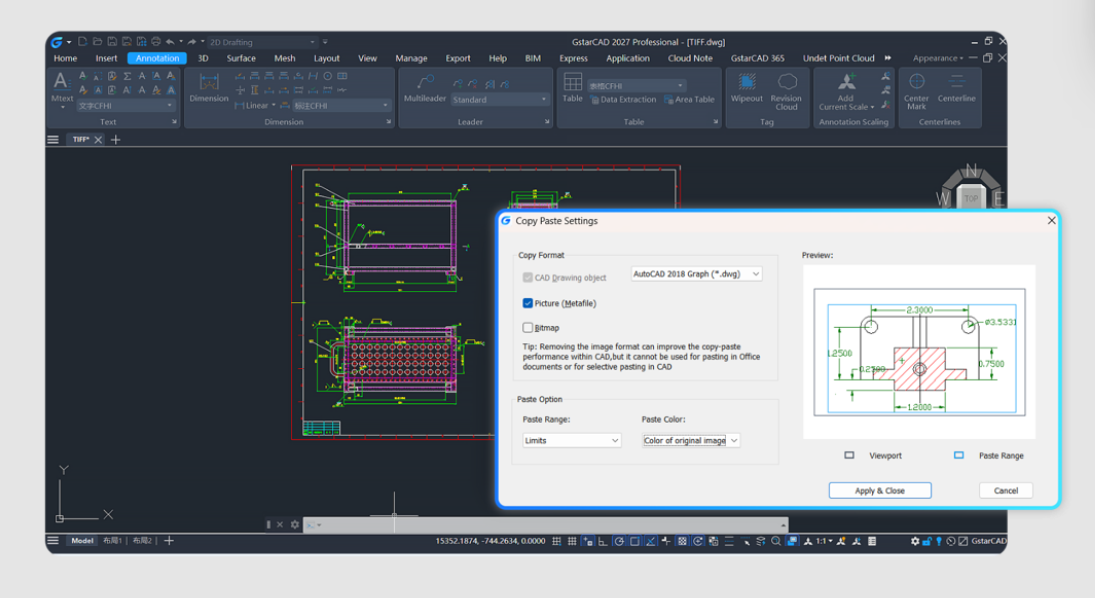The height and width of the screenshot is (598, 1095).
Task: Open the AutoCAD 2018 Graph format dropdown
Action: point(696,274)
